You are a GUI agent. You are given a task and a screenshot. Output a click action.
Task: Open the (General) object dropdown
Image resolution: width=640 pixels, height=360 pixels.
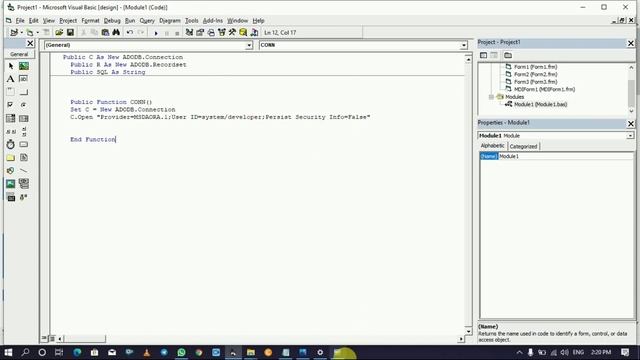(x=249, y=45)
